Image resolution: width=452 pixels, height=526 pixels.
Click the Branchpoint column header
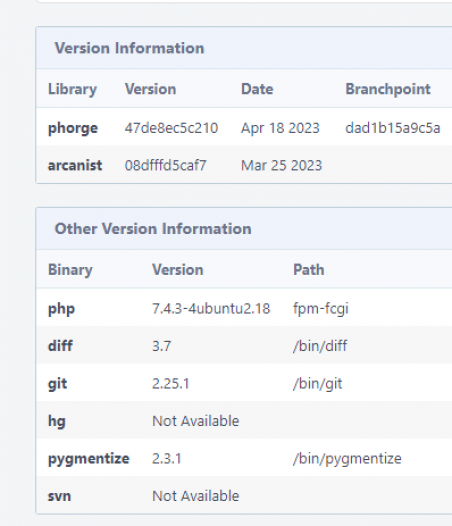[x=388, y=89]
